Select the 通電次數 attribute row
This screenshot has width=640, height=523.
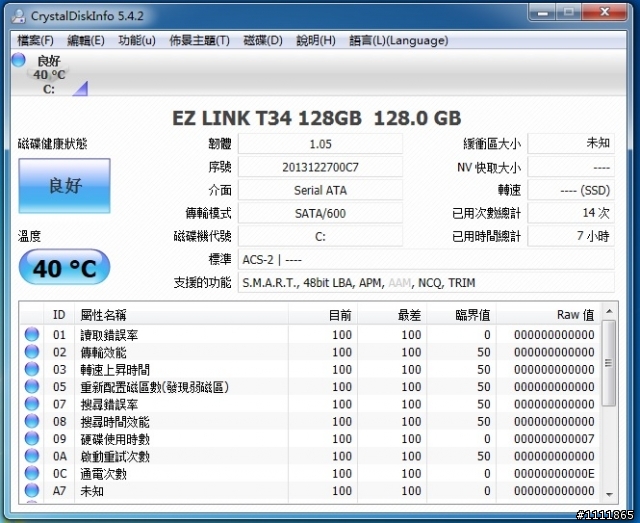[310, 474]
